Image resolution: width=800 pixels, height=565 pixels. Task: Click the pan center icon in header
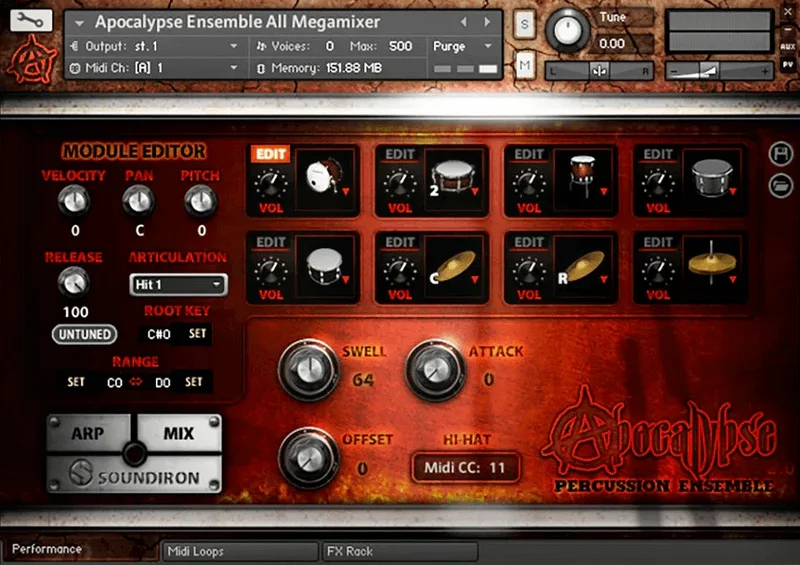[599, 71]
